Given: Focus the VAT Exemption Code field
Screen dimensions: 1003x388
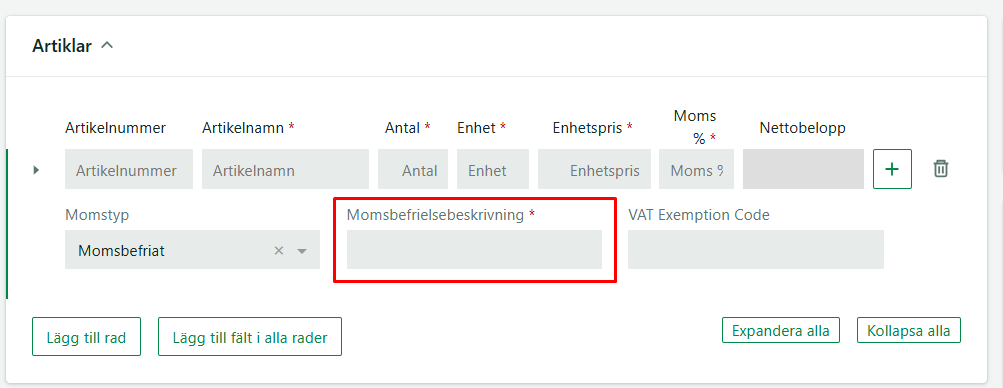Looking at the screenshot, I should 755,249.
